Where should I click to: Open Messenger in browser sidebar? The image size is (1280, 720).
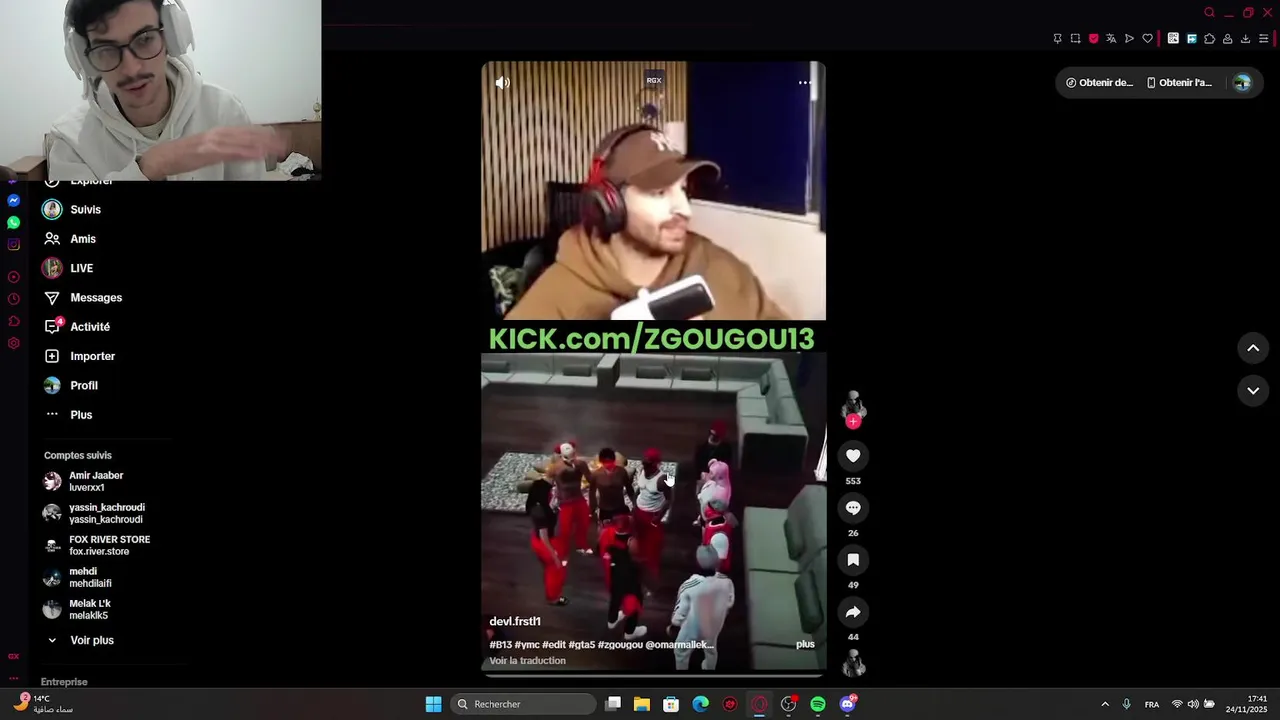[x=13, y=201]
